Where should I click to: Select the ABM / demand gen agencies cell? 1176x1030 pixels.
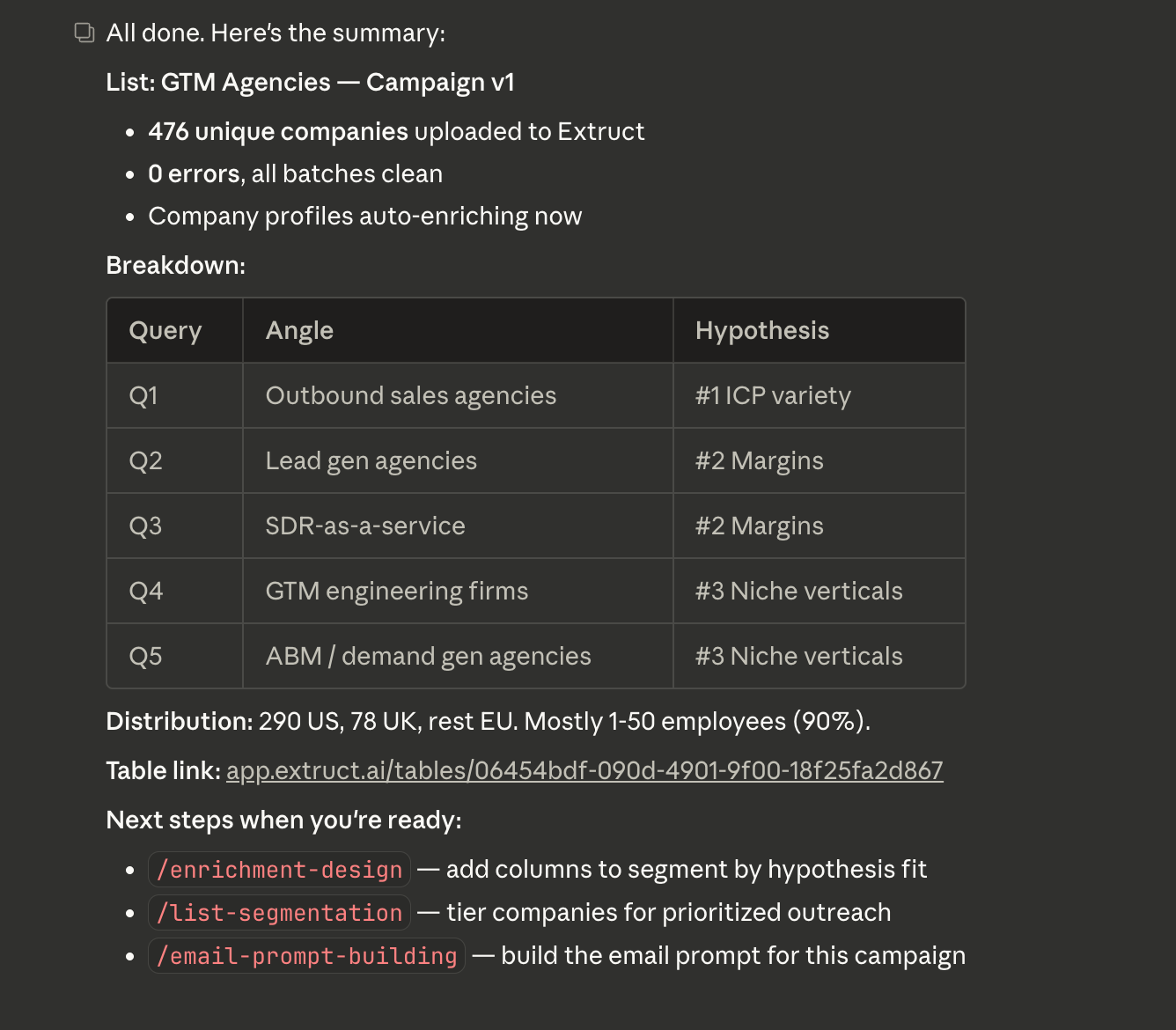428,657
